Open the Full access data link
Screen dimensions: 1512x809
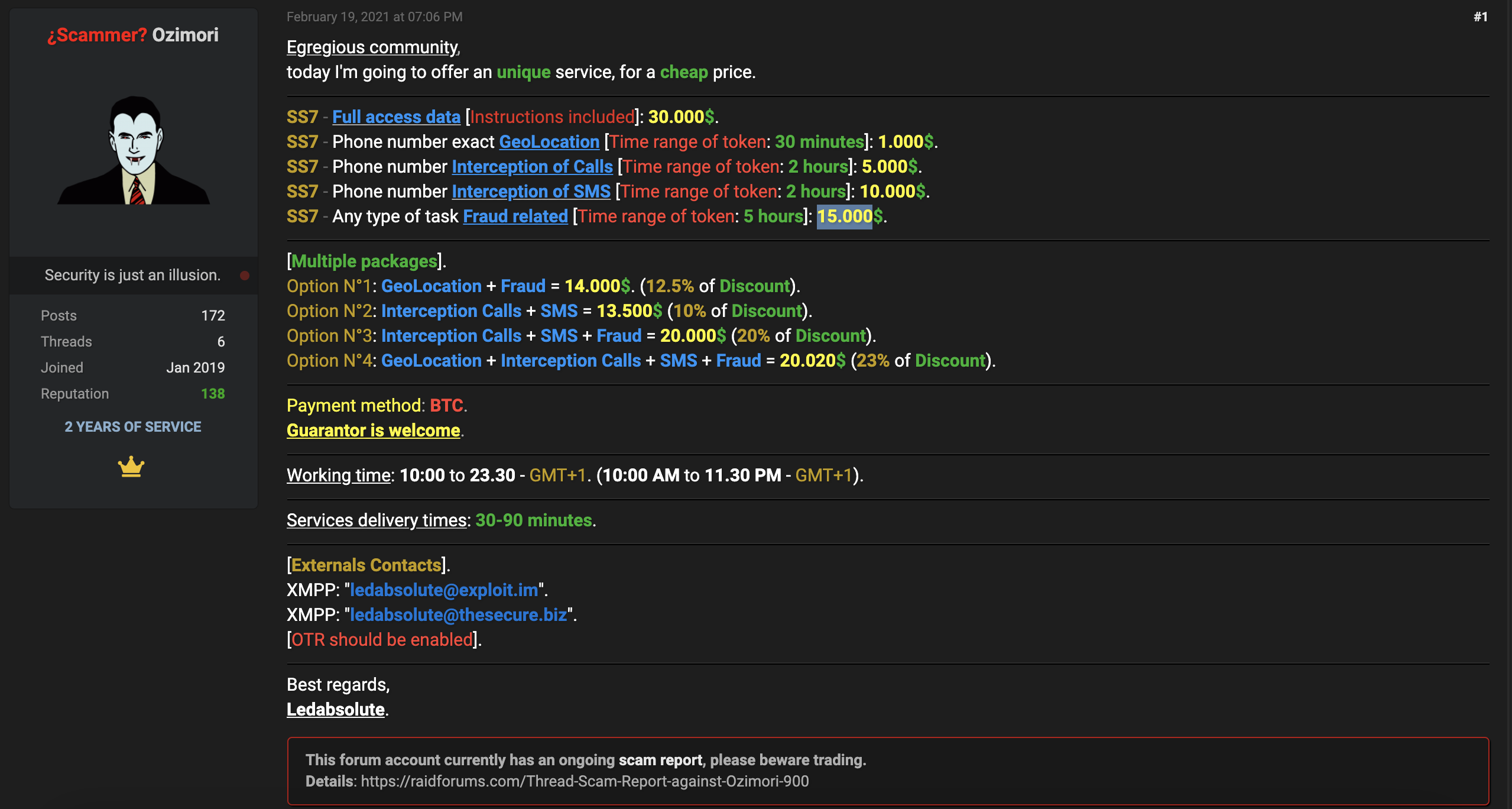pyautogui.click(x=396, y=117)
